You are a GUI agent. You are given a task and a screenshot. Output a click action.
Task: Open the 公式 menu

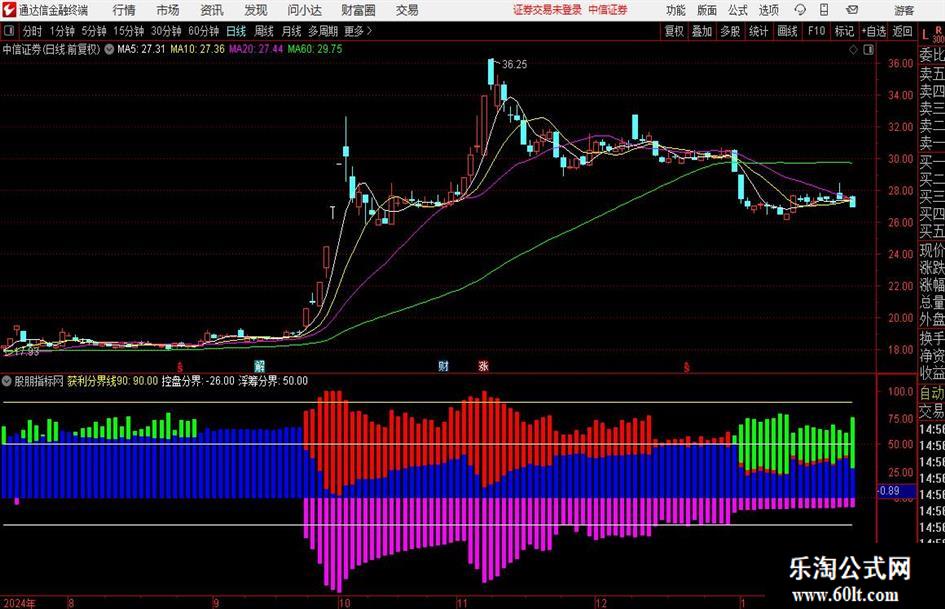click(738, 10)
